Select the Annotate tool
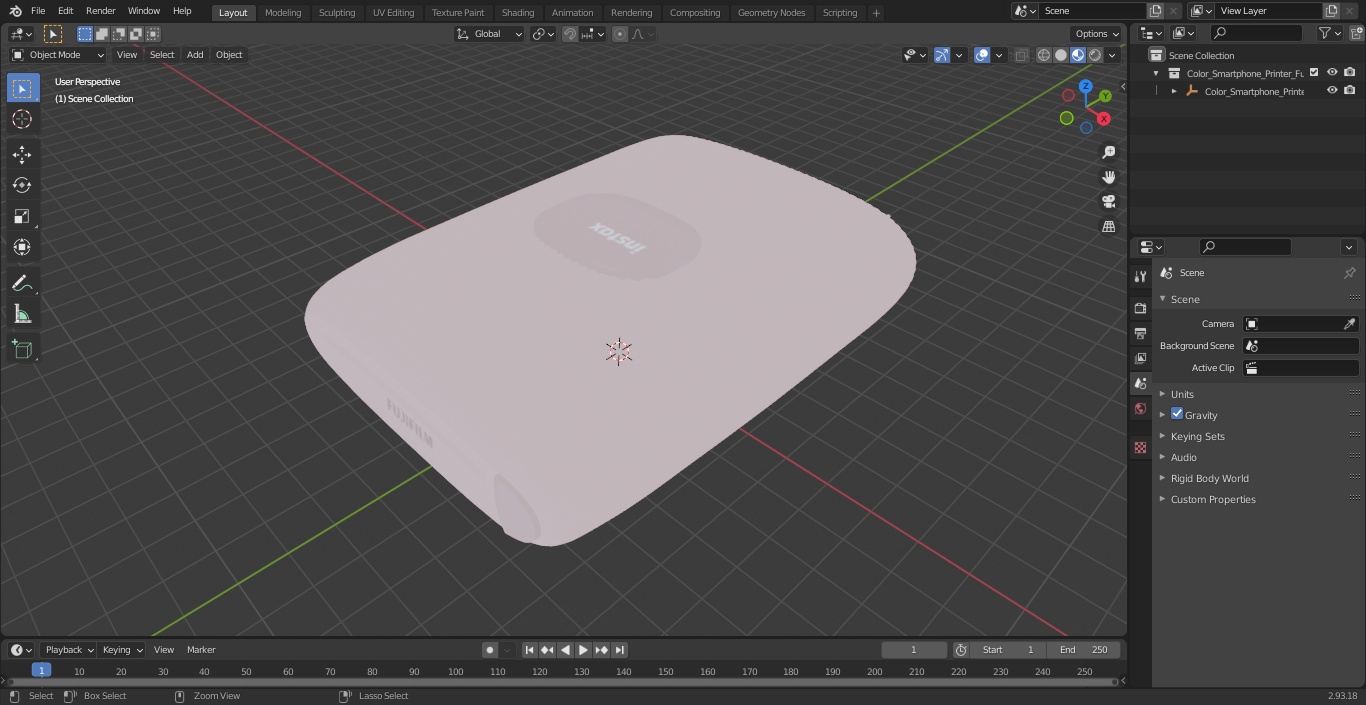 point(22,284)
